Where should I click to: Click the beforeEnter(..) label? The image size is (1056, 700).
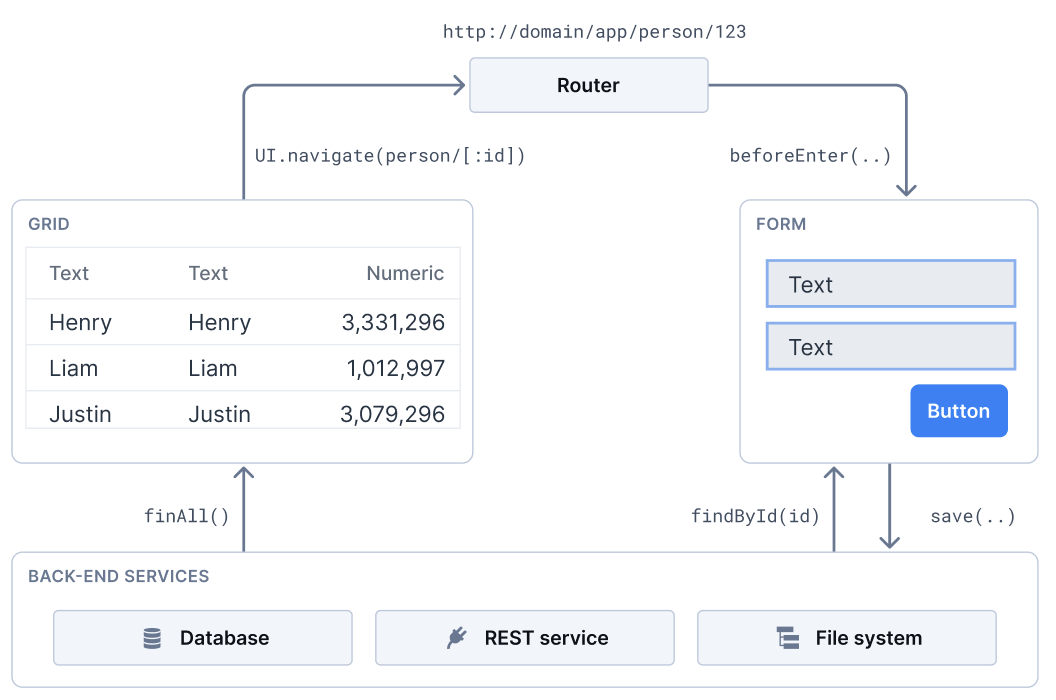click(x=810, y=156)
